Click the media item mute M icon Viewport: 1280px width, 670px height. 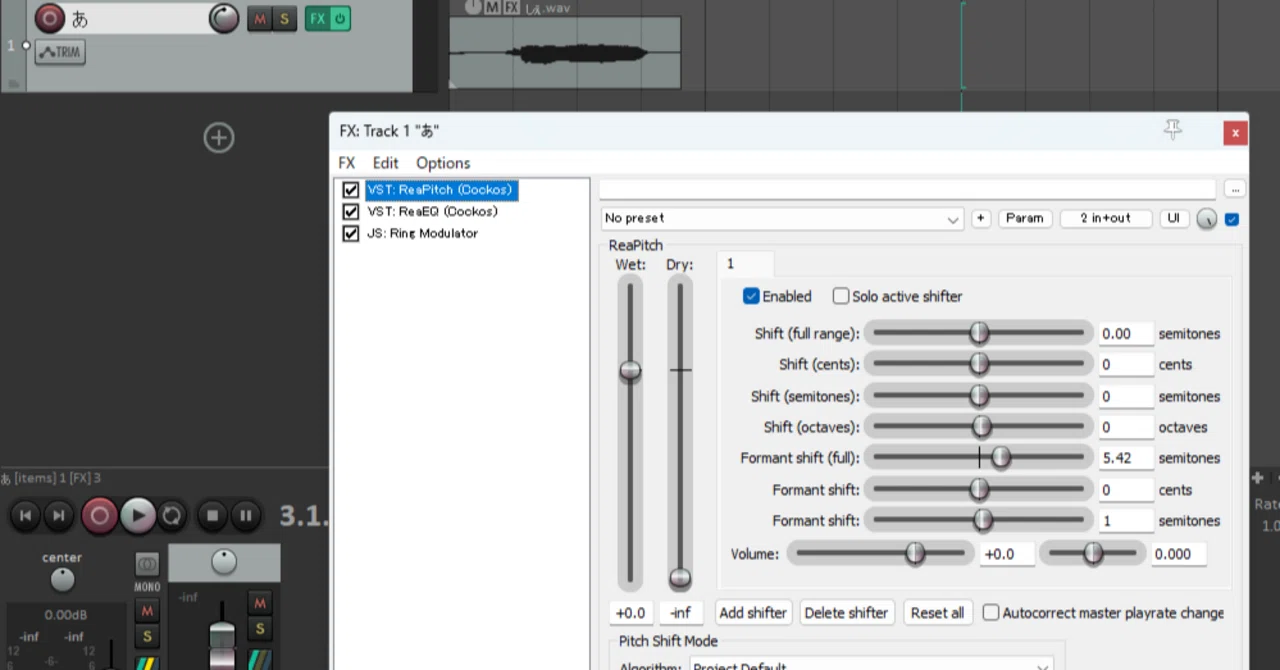492,7
